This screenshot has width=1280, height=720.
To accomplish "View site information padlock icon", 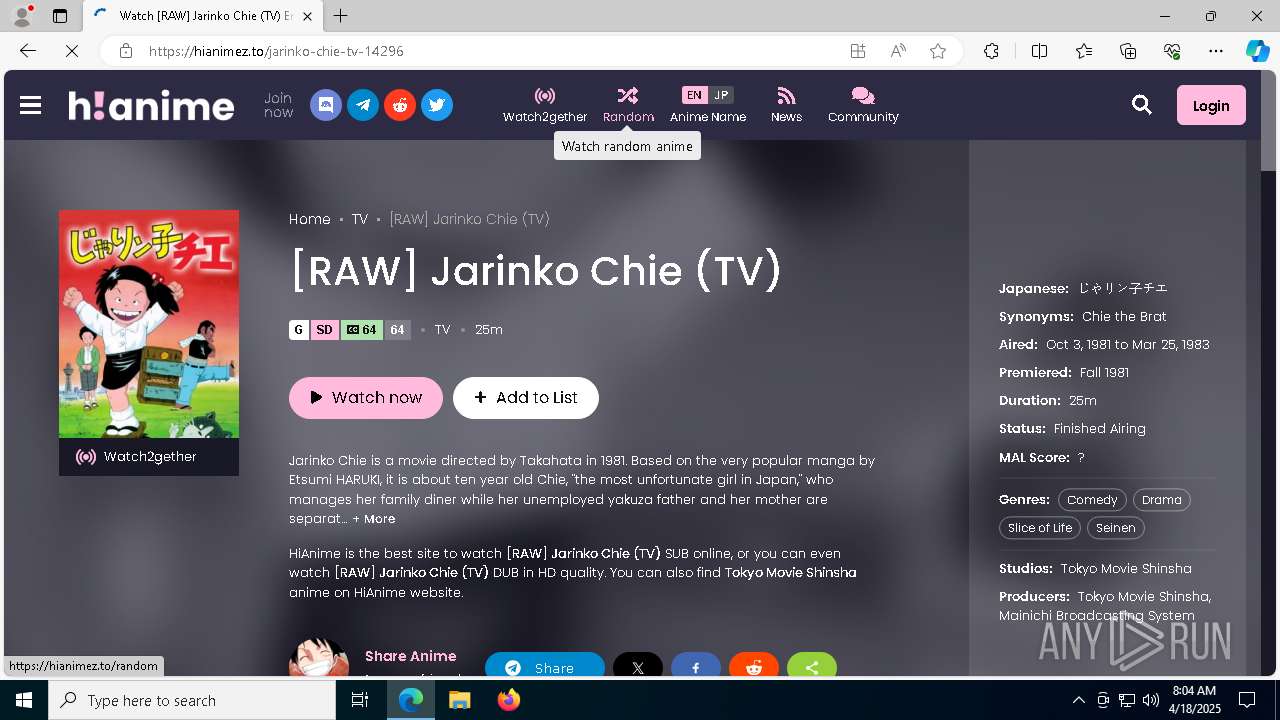I will point(126,51).
